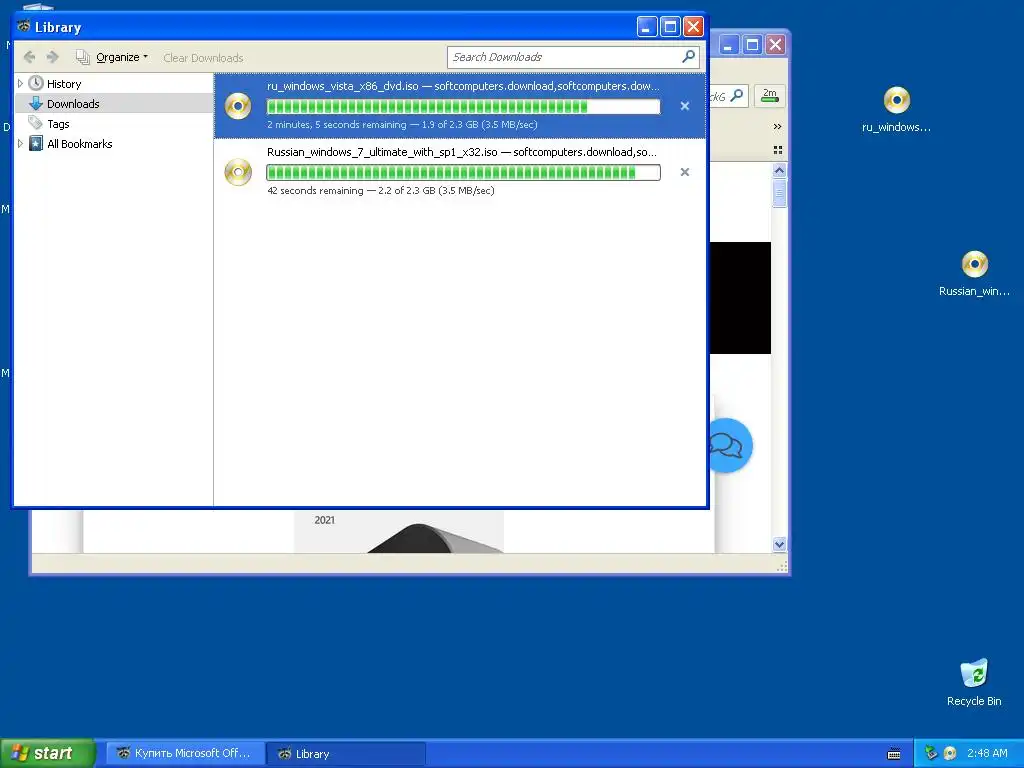Switch to Купить Microsoft Off taskbar window

point(185,754)
